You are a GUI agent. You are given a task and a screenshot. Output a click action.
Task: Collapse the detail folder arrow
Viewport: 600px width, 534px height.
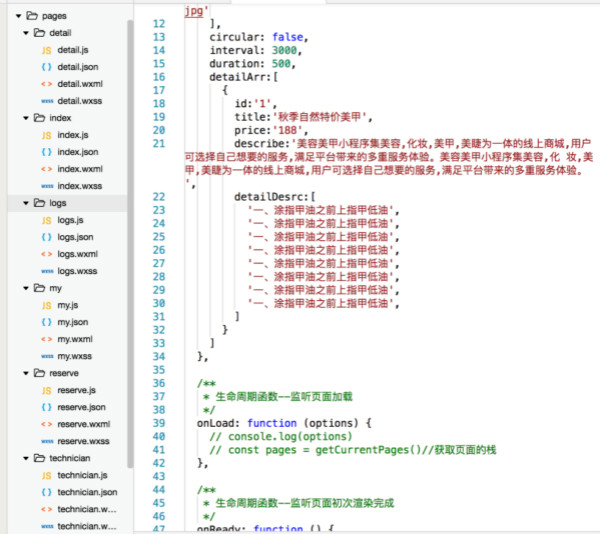tap(26, 33)
